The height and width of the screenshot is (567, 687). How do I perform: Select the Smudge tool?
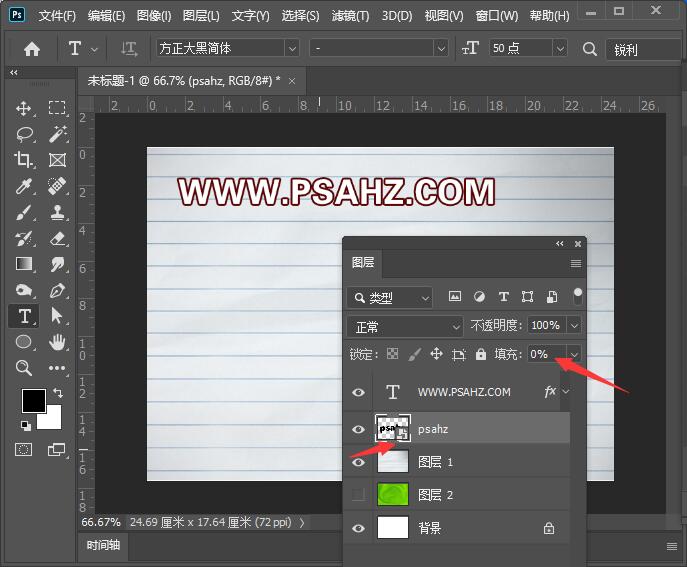coord(57,264)
